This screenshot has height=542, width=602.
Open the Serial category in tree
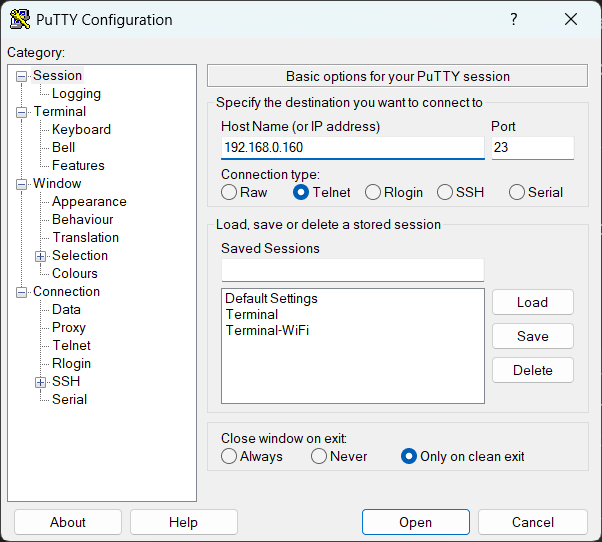click(x=69, y=400)
